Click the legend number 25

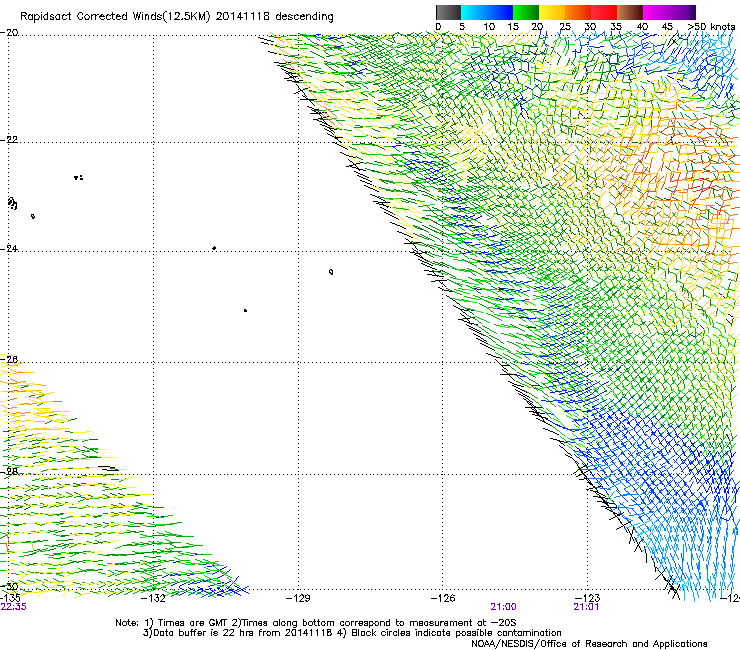pos(565,27)
